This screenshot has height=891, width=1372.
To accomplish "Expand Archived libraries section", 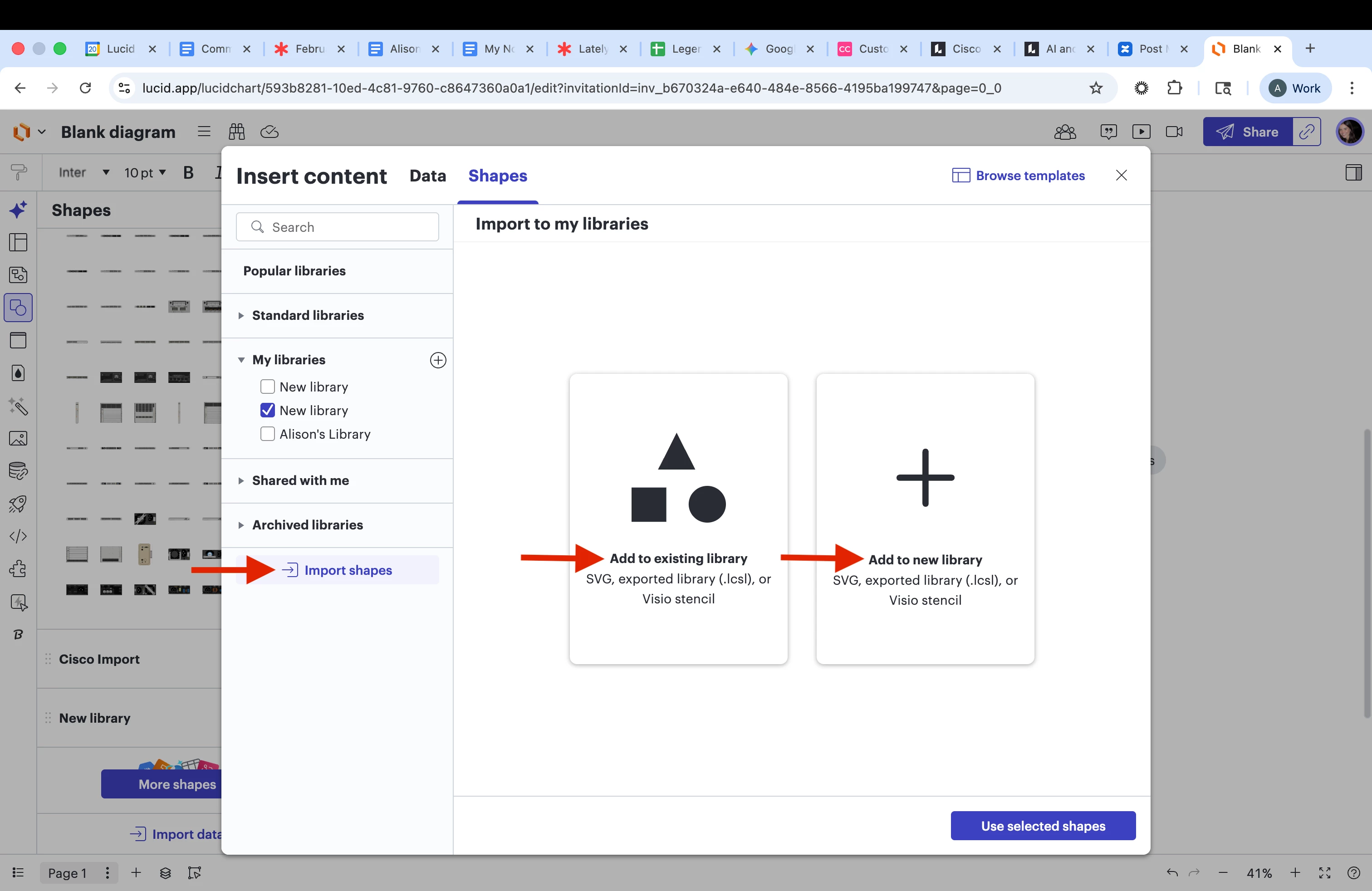I will pos(307,525).
